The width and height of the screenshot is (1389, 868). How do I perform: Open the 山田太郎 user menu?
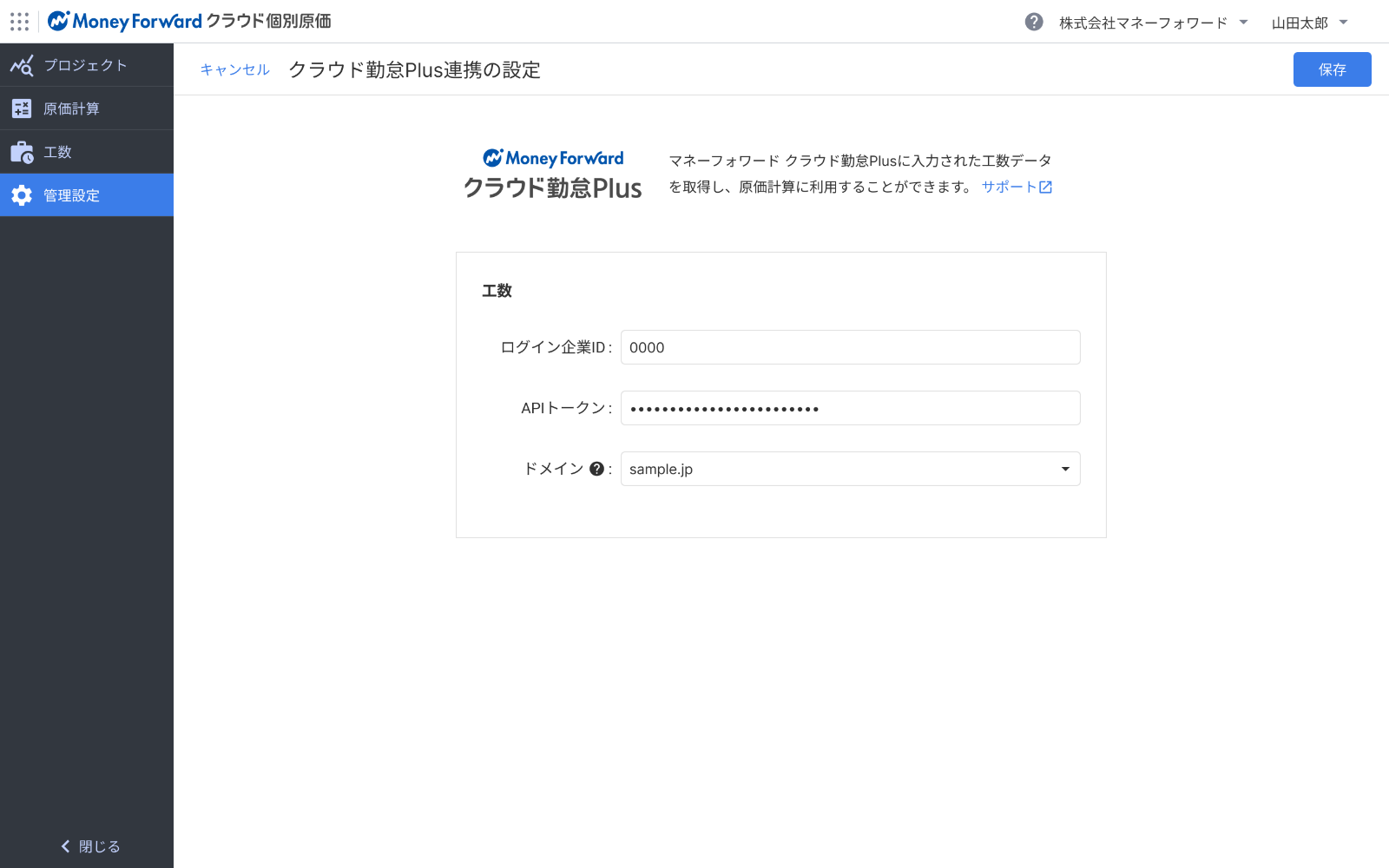tap(1310, 23)
